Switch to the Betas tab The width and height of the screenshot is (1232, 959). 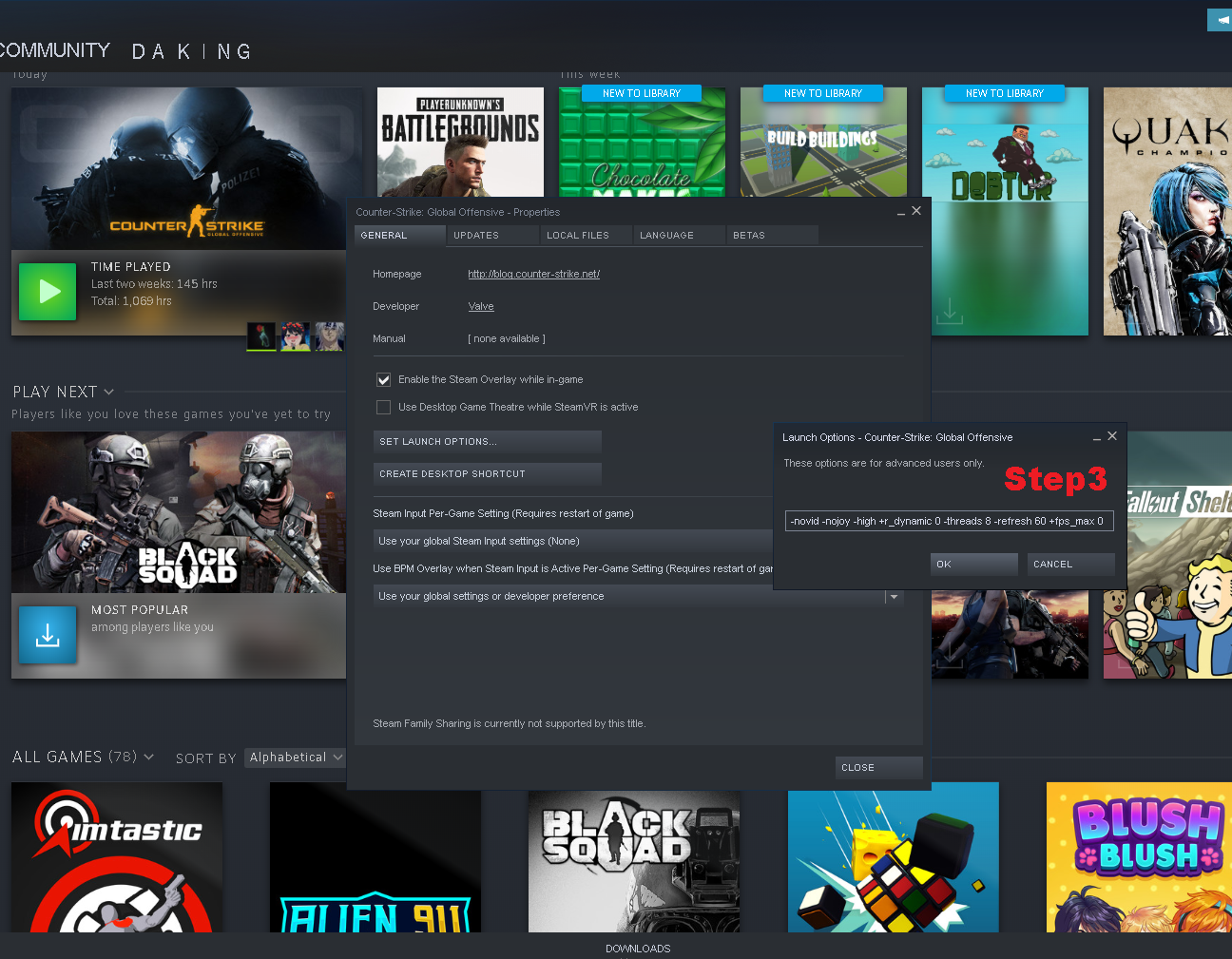(773, 235)
